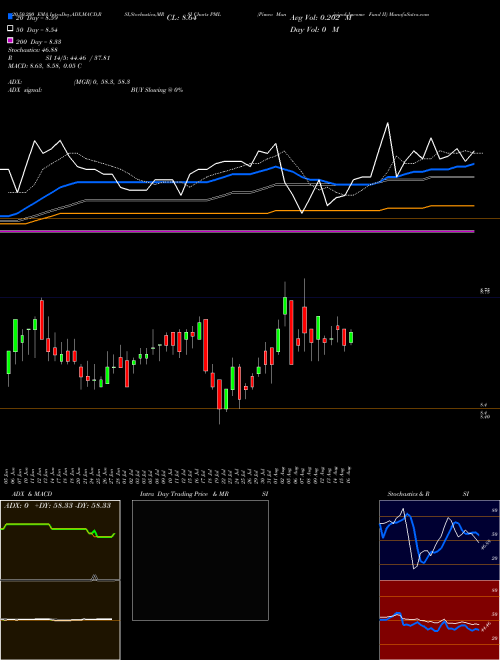Click the 8.76 price axis label
This screenshot has height=660, width=500.
[485, 291]
